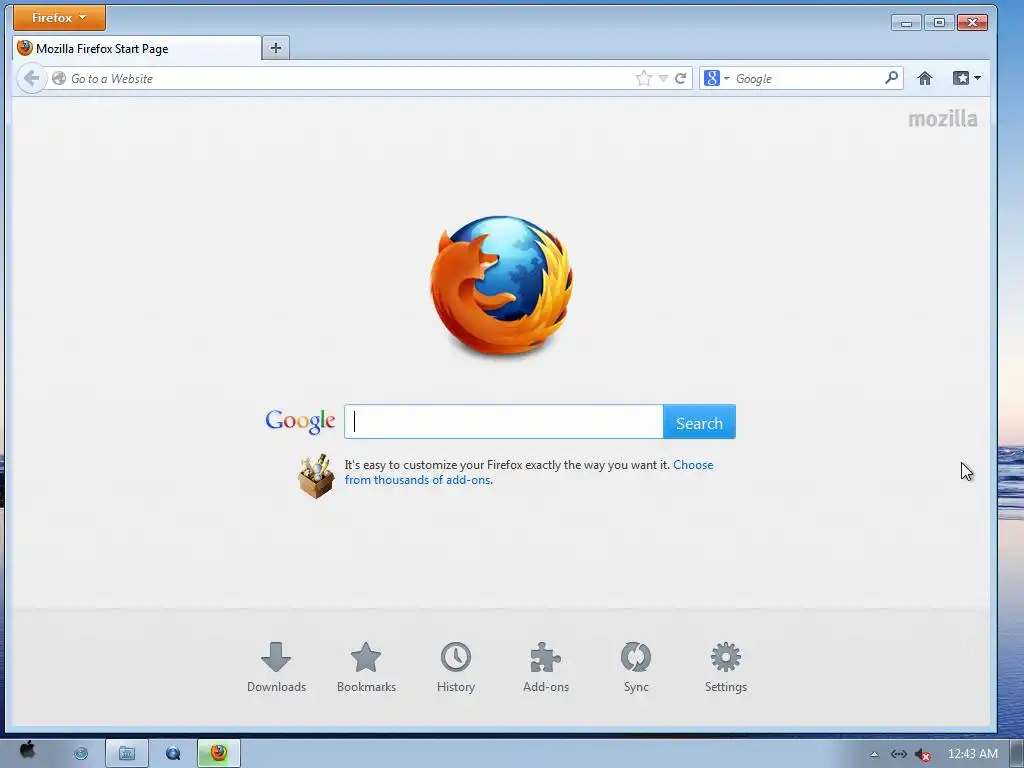Image resolution: width=1024 pixels, height=768 pixels.
Task: Click the 12:43 AM clock
Action: (x=972, y=754)
